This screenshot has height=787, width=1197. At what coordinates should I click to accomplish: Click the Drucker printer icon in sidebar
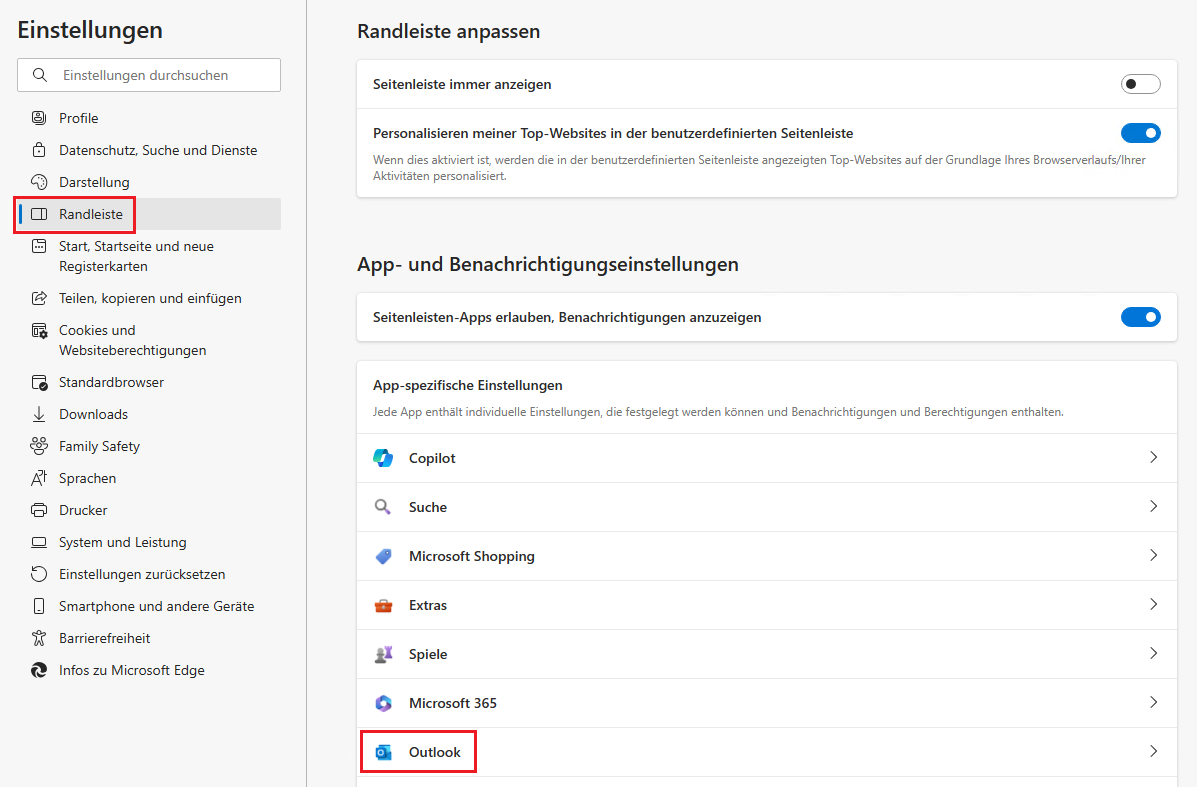(39, 510)
